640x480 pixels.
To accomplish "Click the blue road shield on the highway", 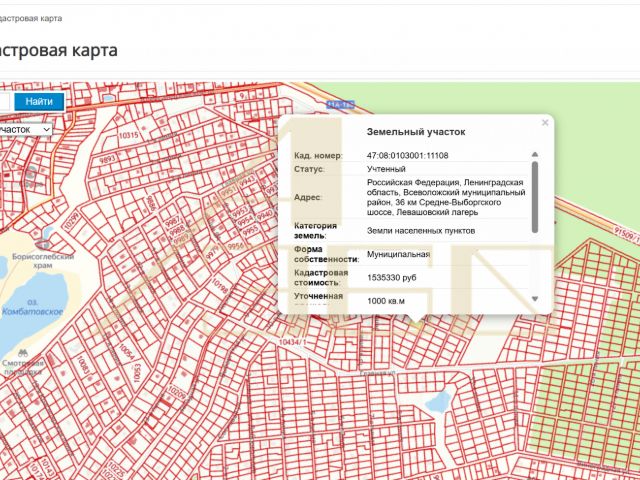I will point(340,105).
